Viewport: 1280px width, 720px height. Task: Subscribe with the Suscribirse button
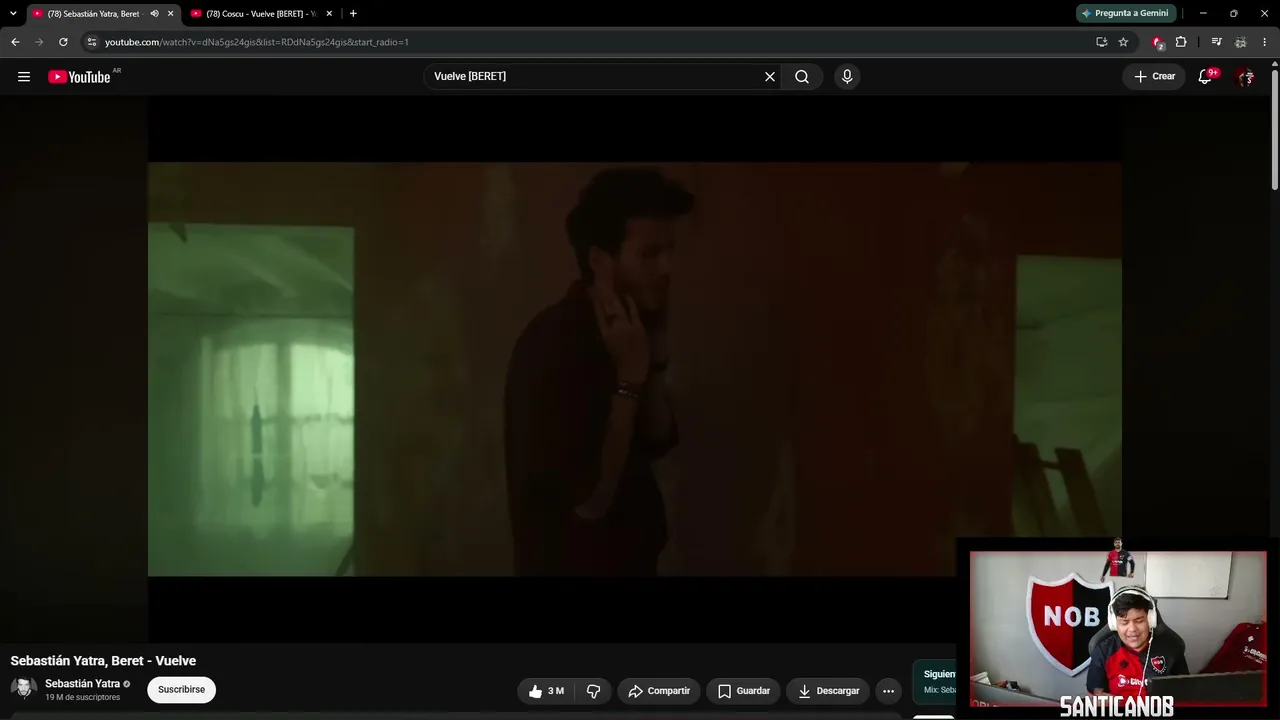[x=181, y=690]
